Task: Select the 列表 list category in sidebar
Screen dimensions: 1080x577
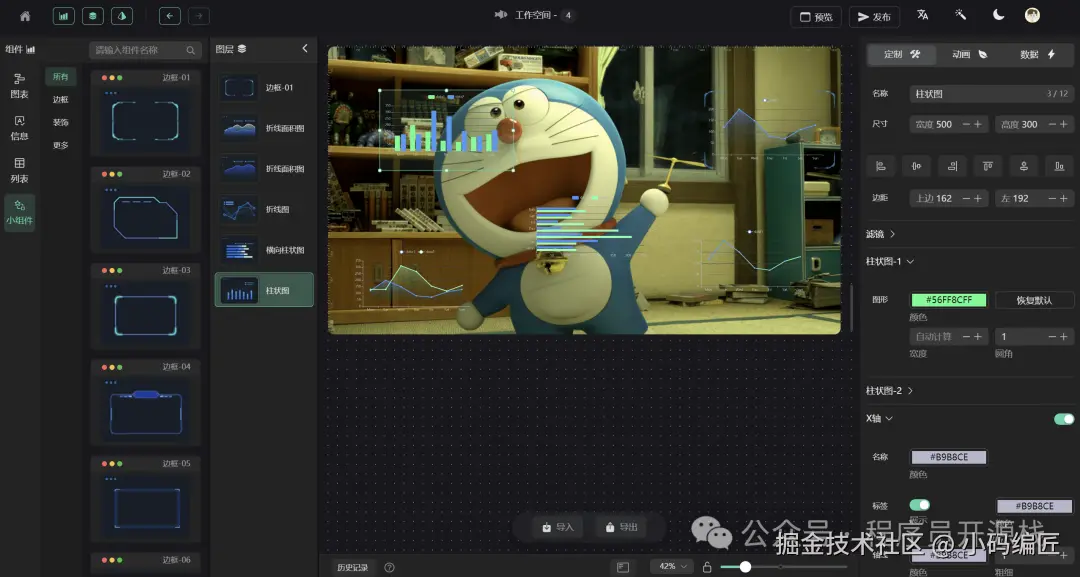Action: 19,170
